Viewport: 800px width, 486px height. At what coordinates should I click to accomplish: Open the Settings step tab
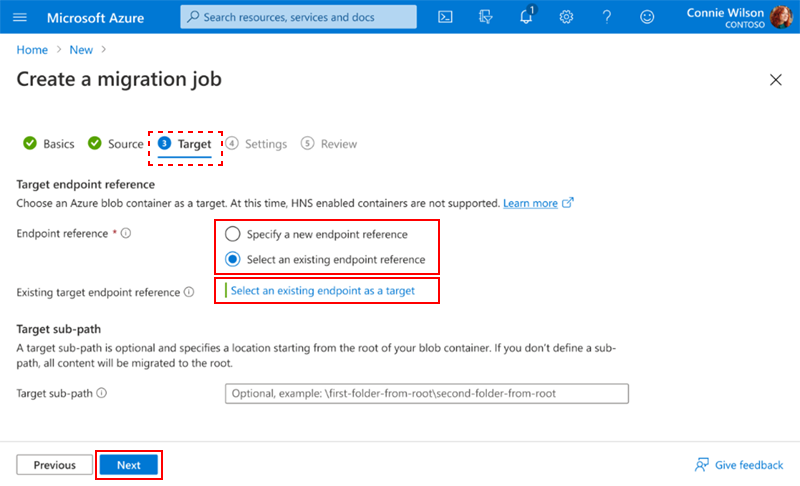click(257, 144)
